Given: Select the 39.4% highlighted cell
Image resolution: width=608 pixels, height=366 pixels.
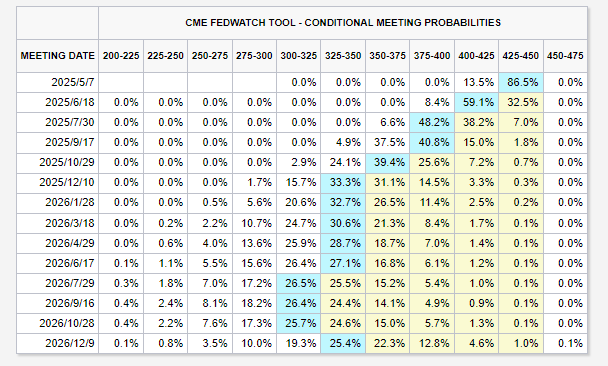Looking at the screenshot, I should tap(387, 162).
